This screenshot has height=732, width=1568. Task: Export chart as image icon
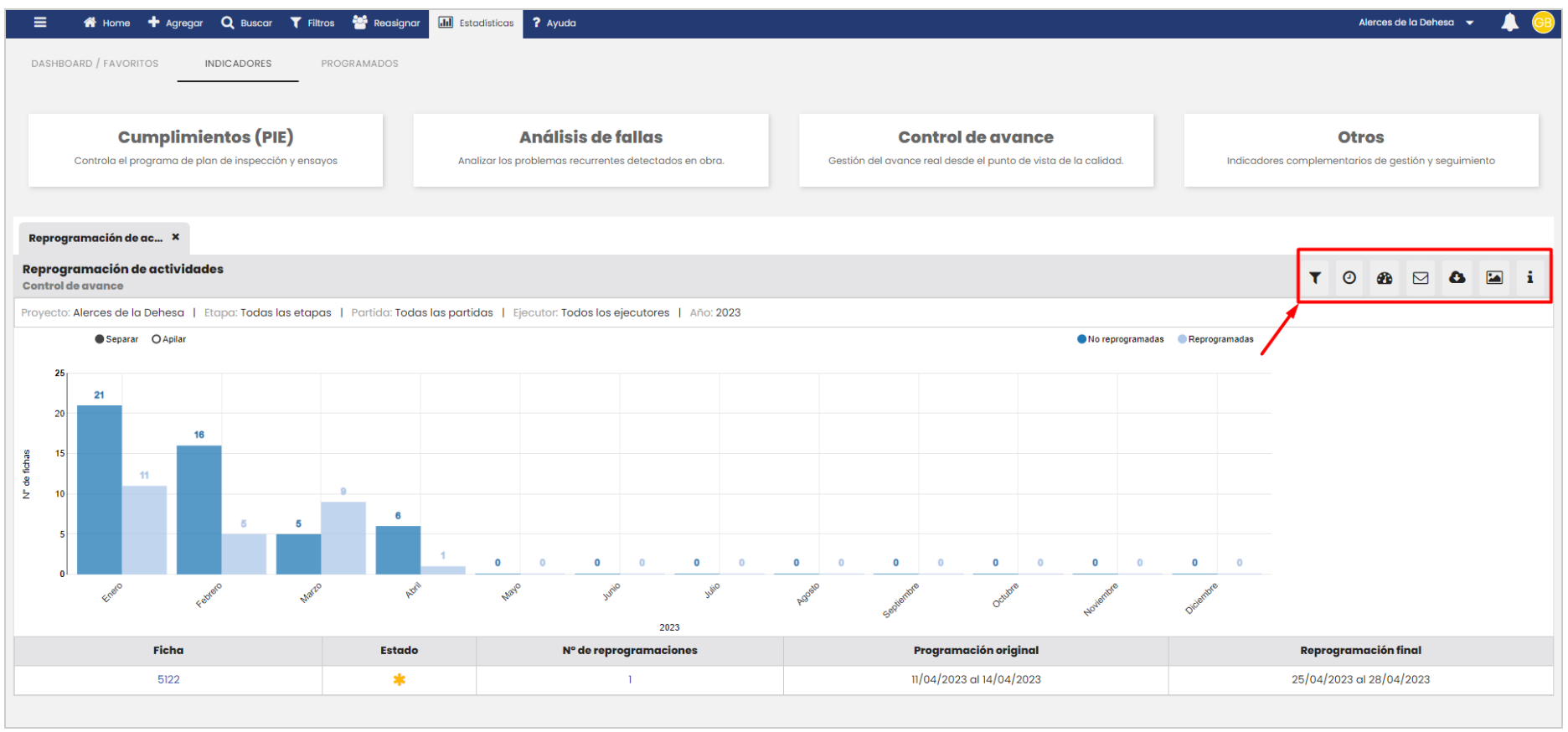[x=1494, y=278]
